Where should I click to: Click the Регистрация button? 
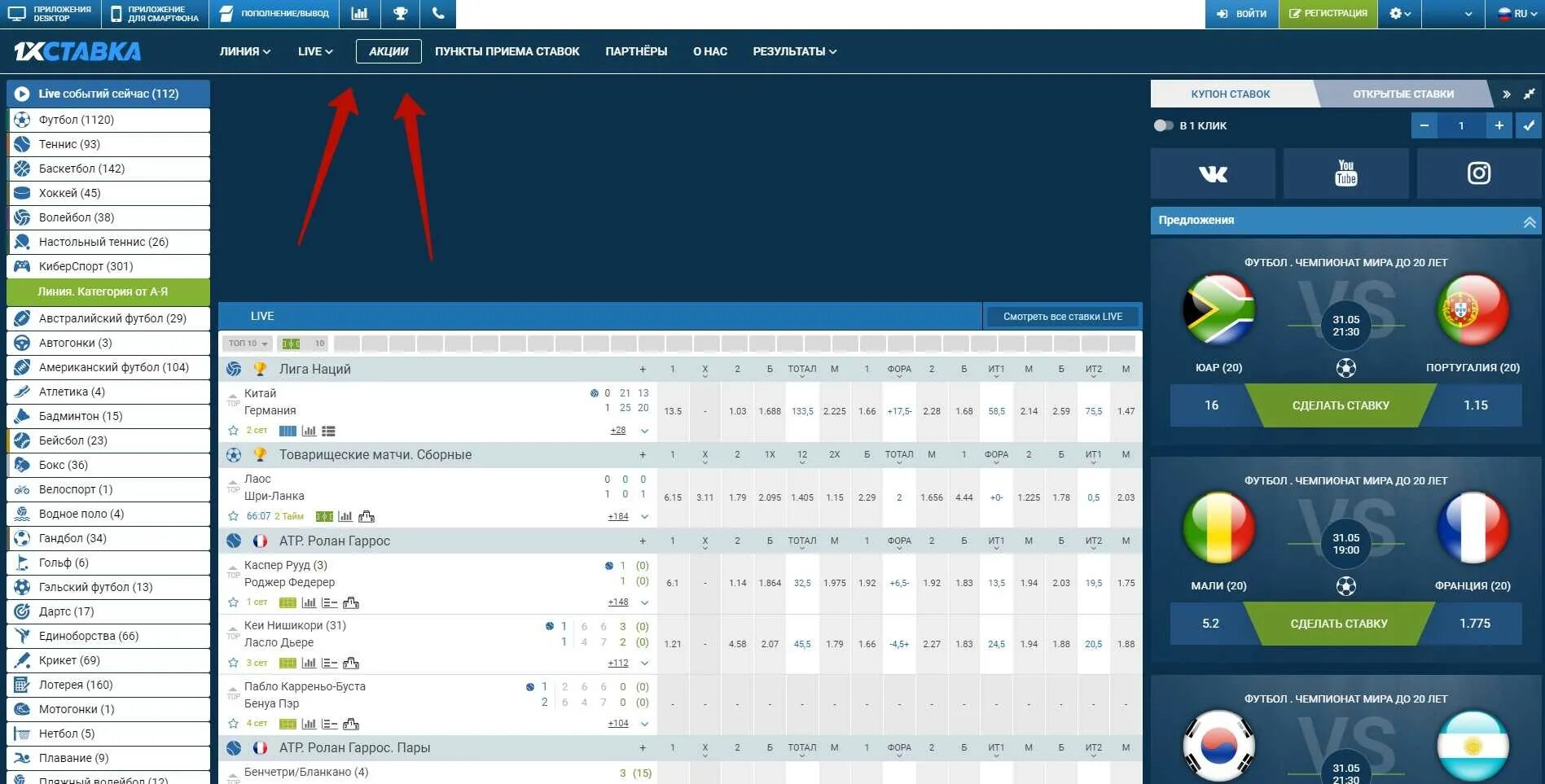click(1328, 14)
